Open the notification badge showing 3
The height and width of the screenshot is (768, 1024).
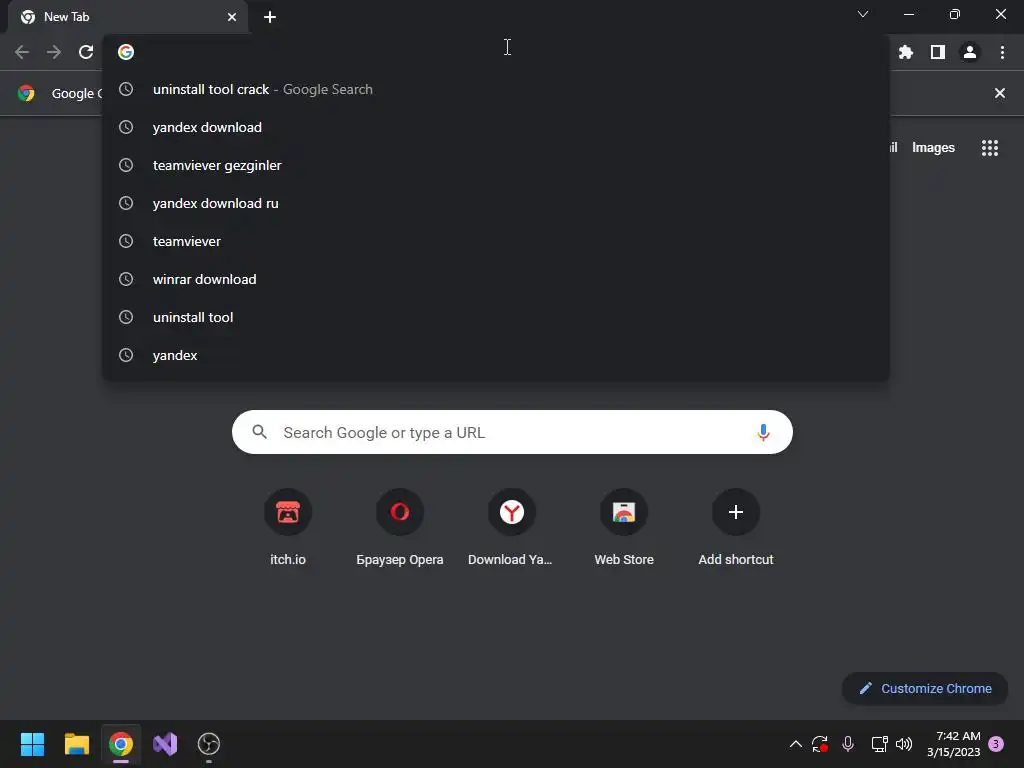pyautogui.click(x=996, y=744)
